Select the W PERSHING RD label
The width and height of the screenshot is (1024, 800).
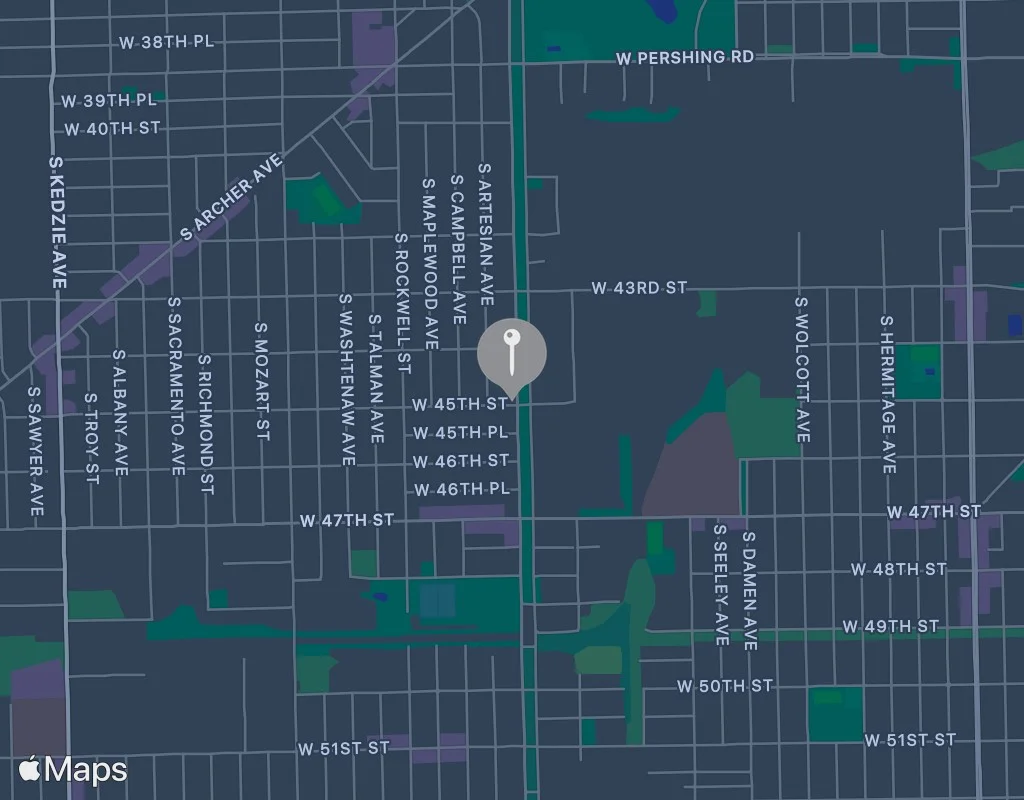685,57
